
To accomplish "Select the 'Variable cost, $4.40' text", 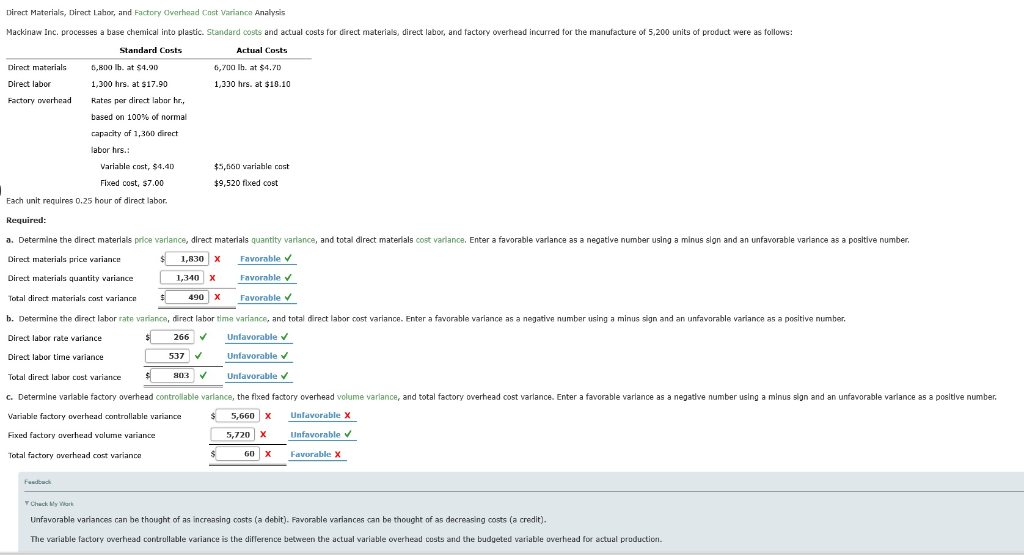I will (x=137, y=167).
